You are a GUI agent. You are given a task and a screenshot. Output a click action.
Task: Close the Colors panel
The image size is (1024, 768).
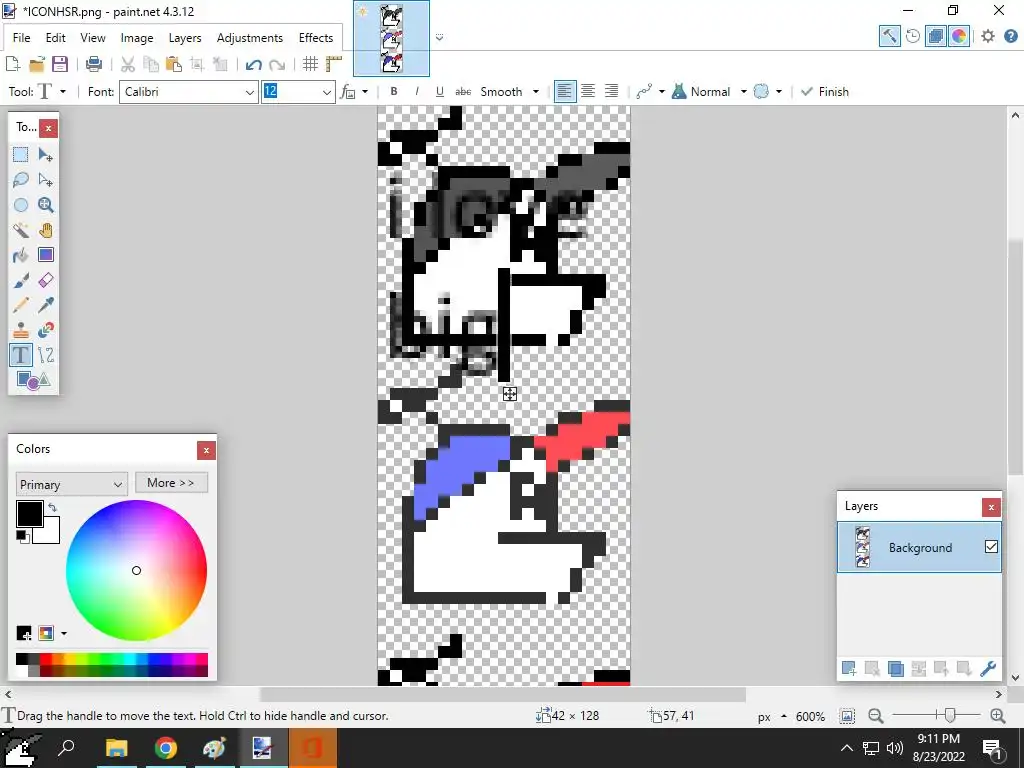coord(206,450)
